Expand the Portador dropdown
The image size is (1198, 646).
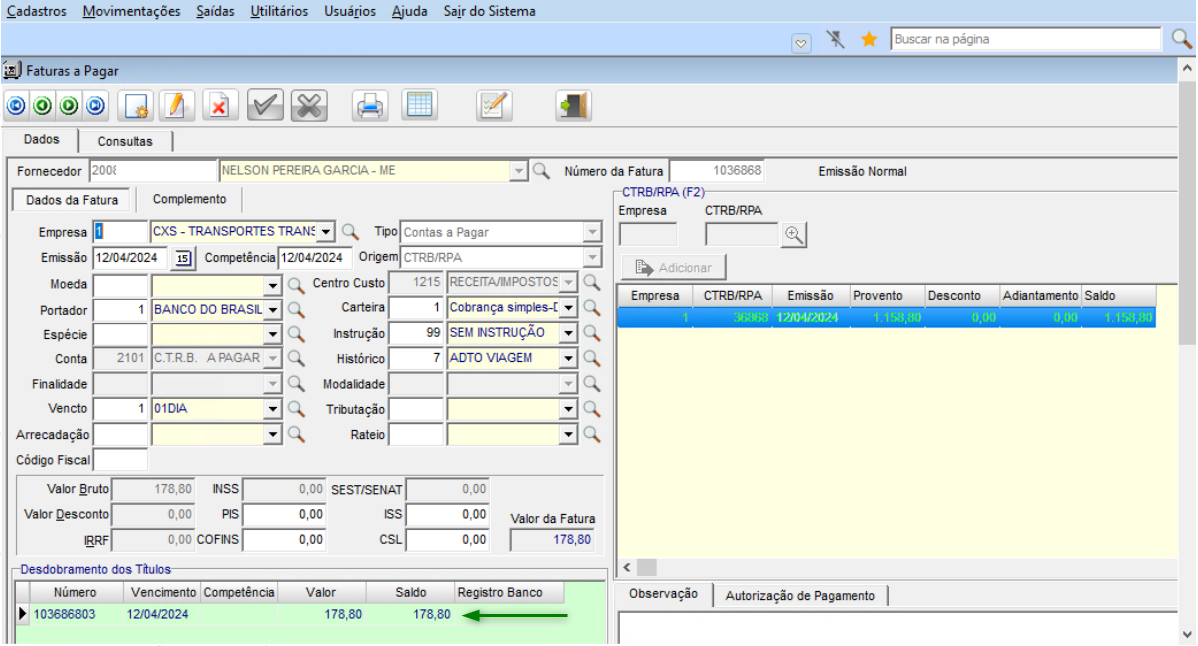tap(273, 310)
